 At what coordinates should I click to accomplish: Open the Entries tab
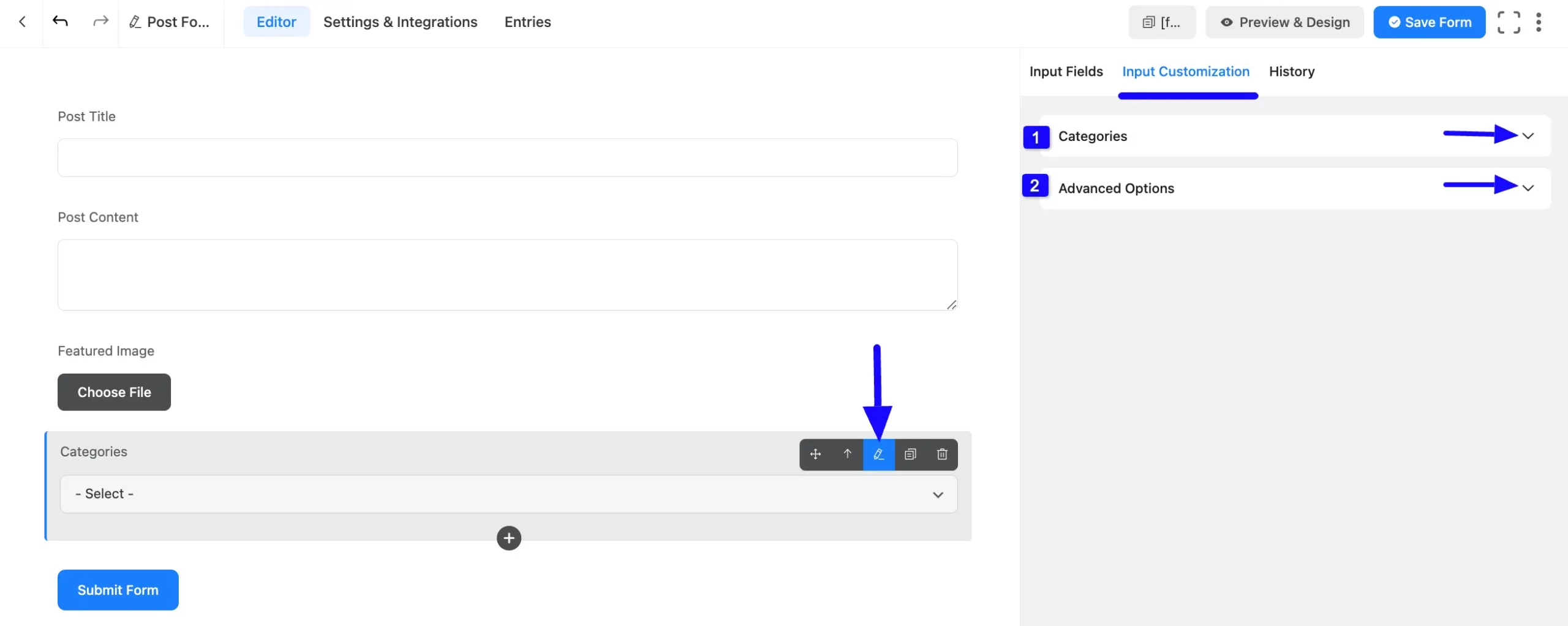click(x=527, y=22)
